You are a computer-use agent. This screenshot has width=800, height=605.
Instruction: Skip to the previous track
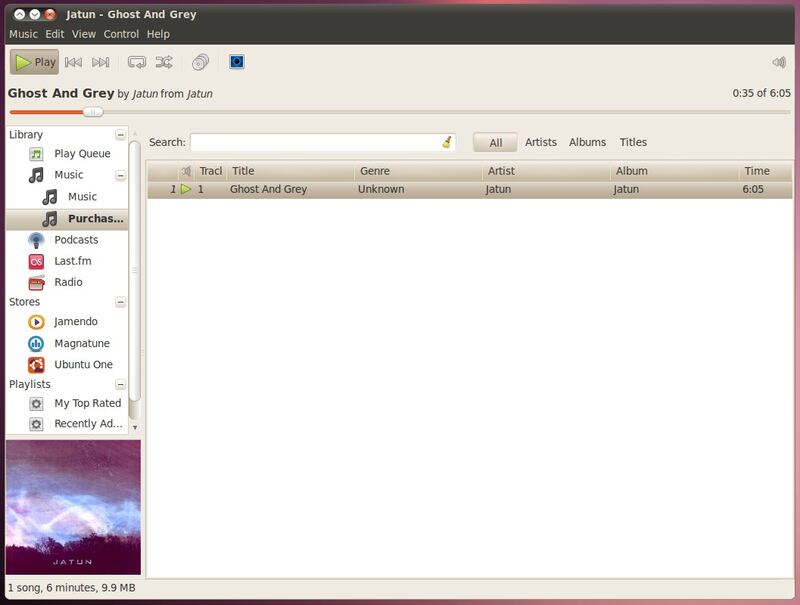coord(73,62)
